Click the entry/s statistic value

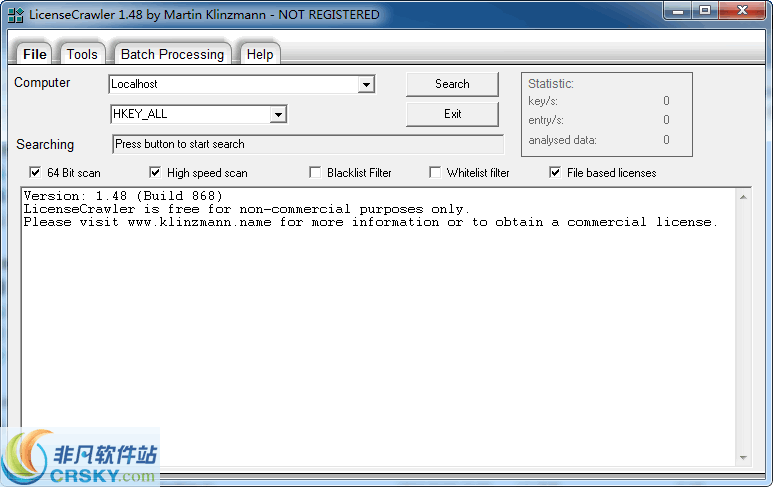point(666,120)
